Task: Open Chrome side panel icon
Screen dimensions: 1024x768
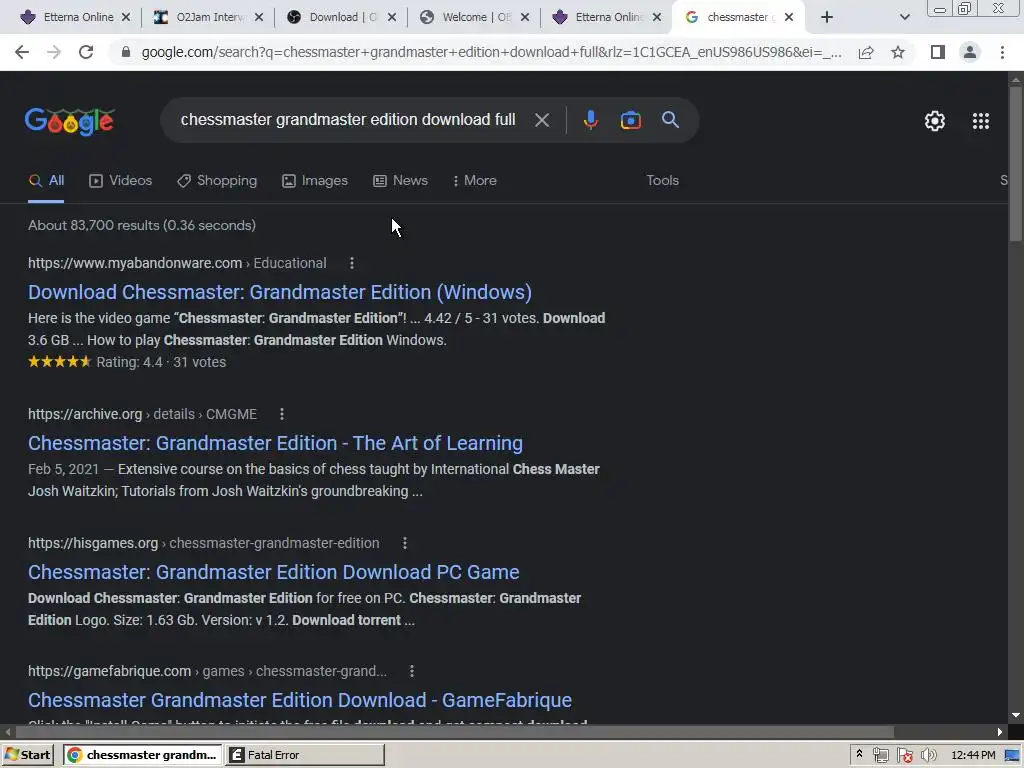Action: [x=938, y=52]
